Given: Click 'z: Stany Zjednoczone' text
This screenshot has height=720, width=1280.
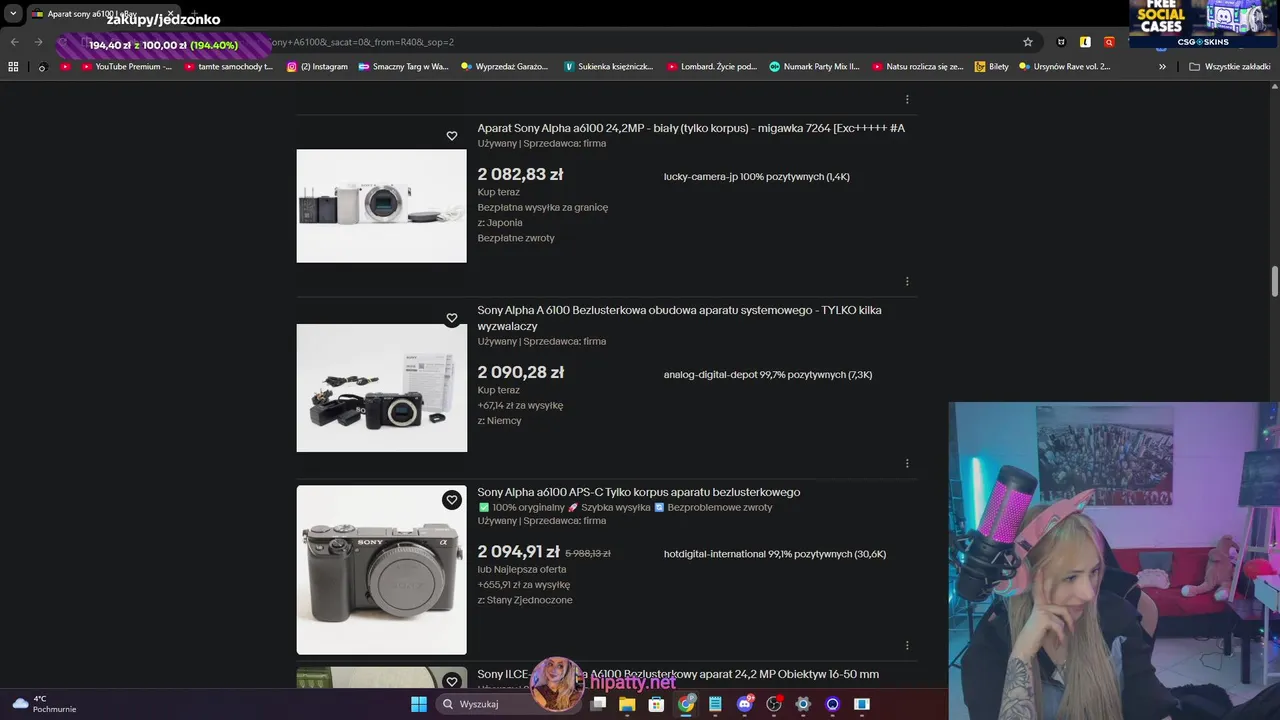Looking at the screenshot, I should [525, 600].
